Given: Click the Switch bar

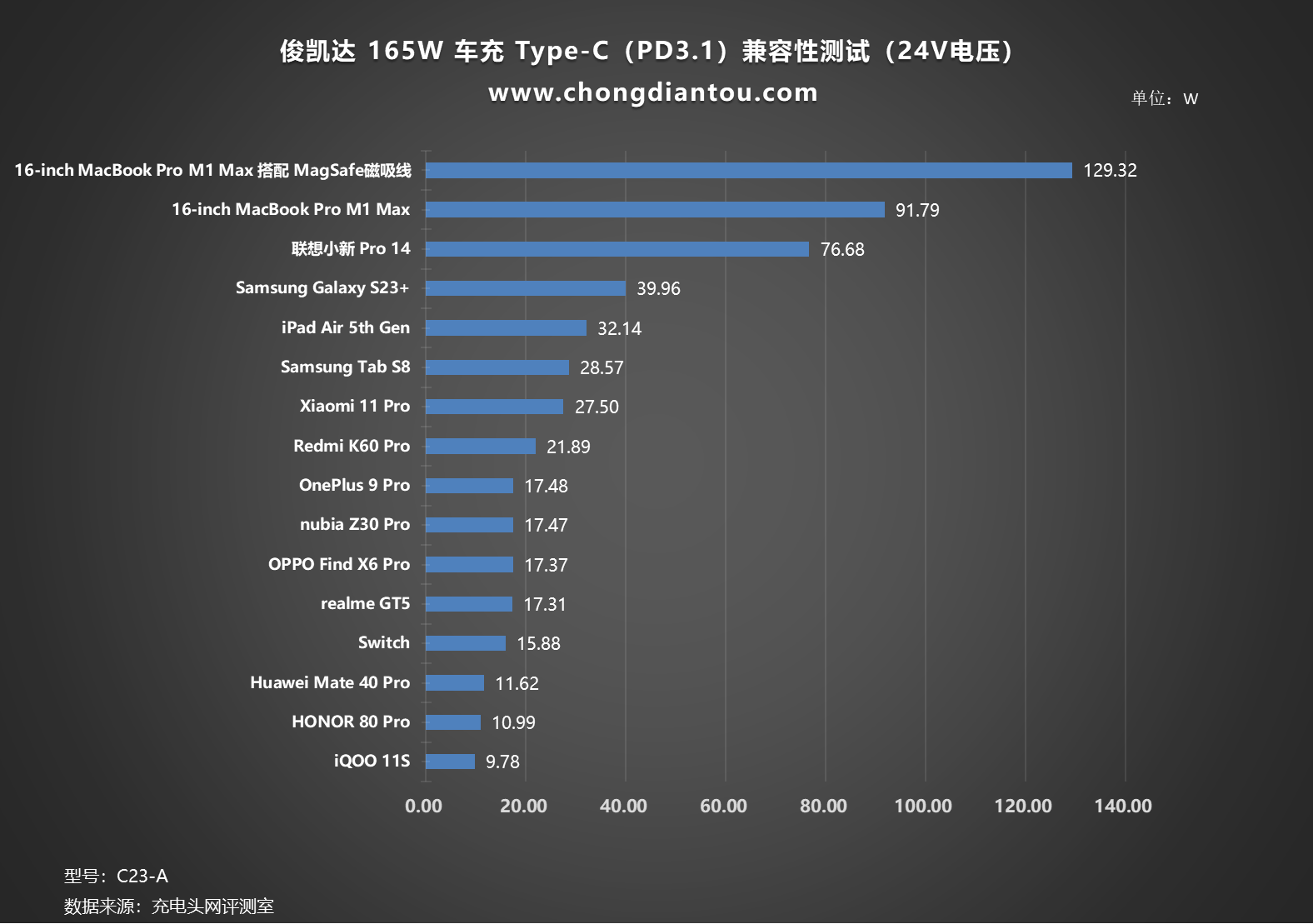Looking at the screenshot, I should pos(465,643).
